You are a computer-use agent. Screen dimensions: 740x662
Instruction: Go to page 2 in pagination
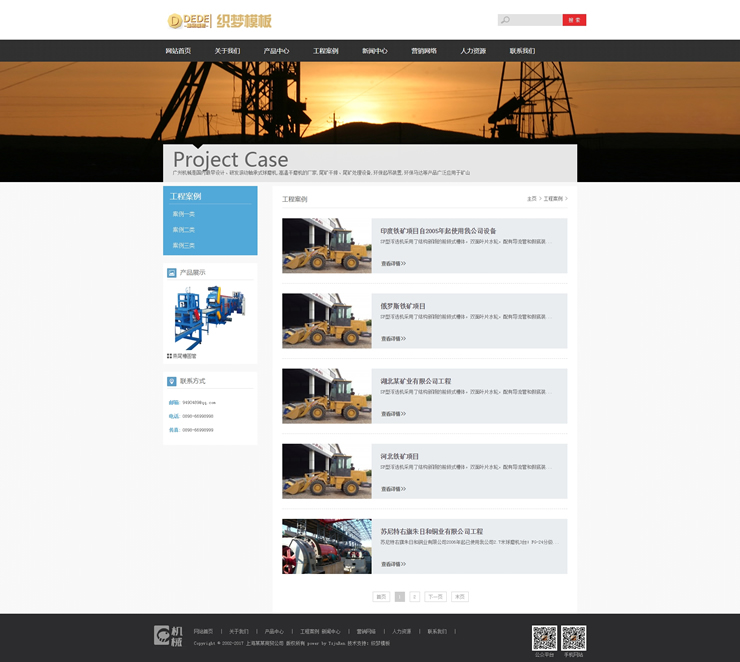[415, 596]
